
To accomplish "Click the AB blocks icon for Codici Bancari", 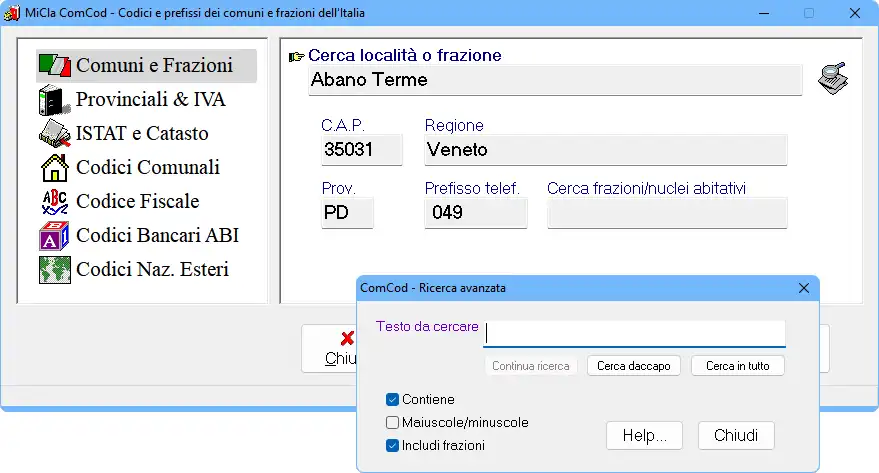I will [x=54, y=236].
